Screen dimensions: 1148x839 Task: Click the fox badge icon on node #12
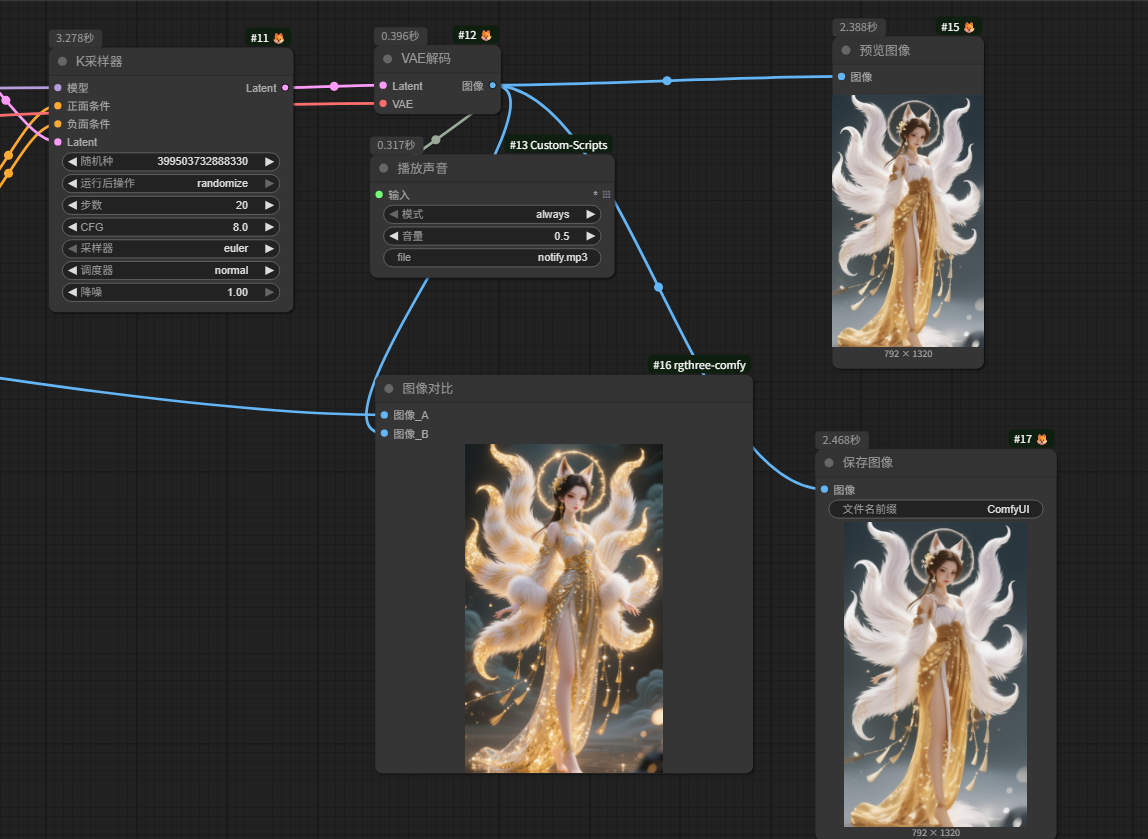486,35
